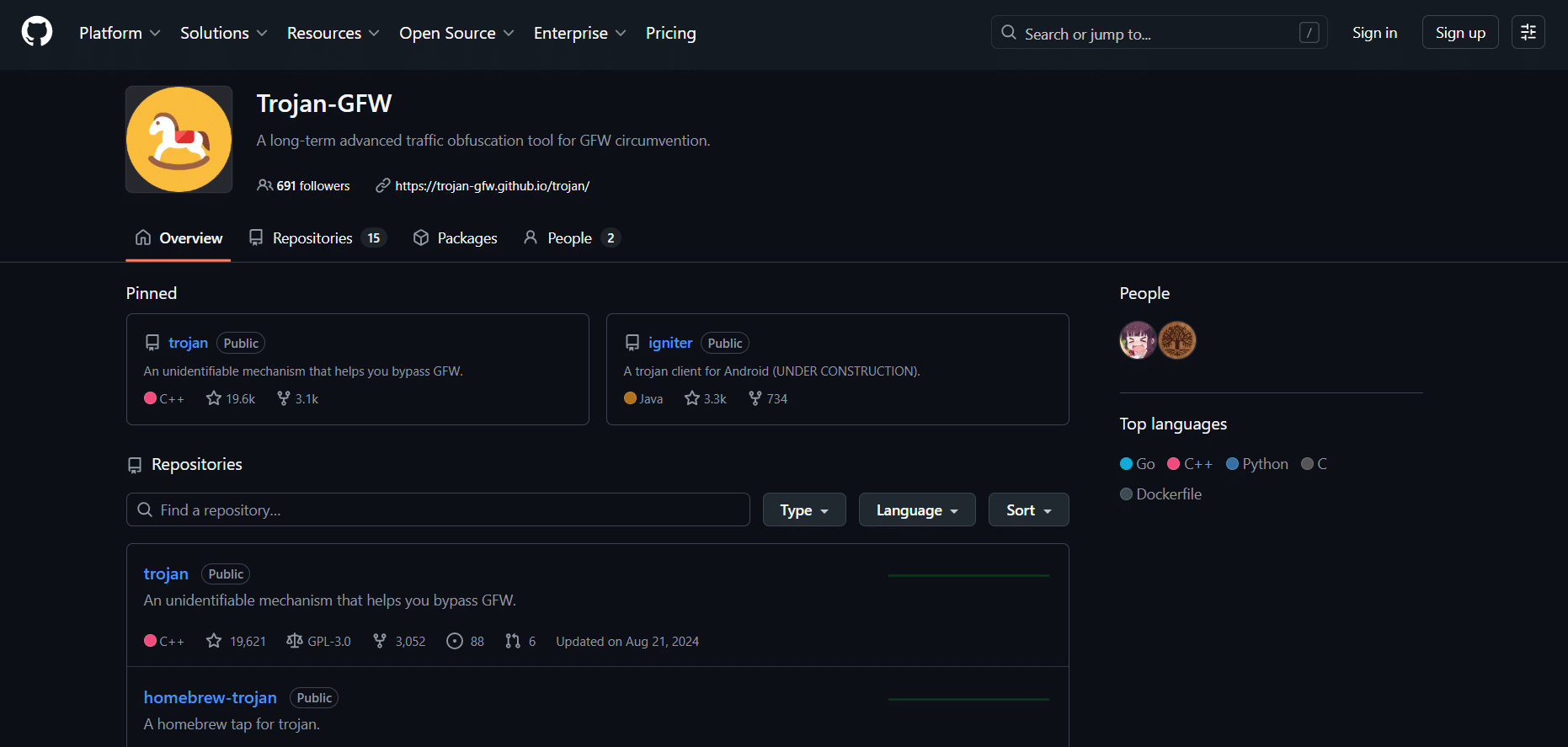This screenshot has width=1568, height=747.
Task: Click the fork icon on pinned trojan card
Action: point(284,398)
